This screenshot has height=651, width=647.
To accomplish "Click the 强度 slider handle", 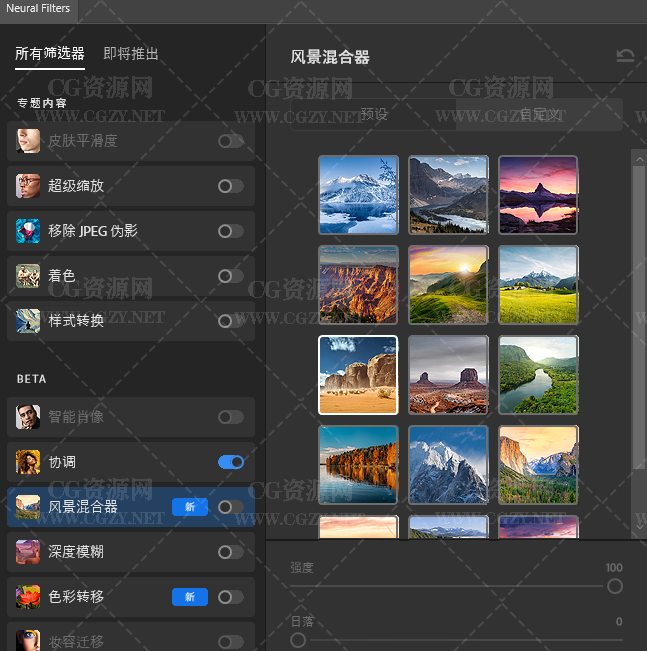I will [614, 586].
